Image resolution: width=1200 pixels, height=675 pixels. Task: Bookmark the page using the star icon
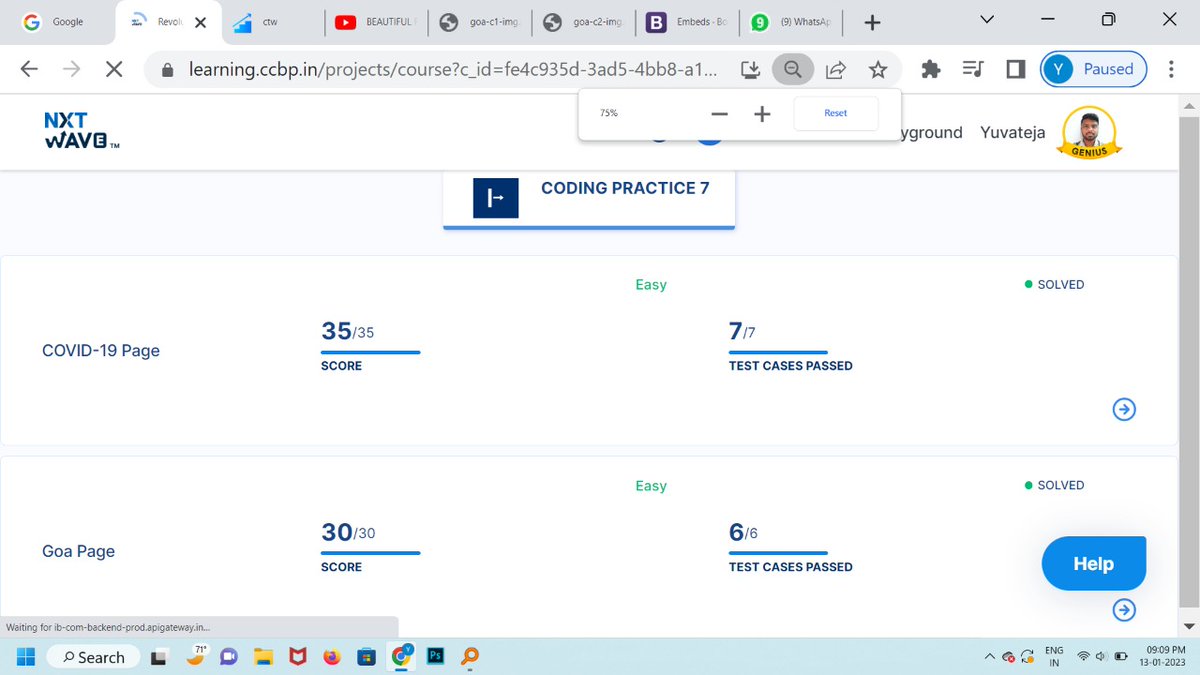click(878, 69)
